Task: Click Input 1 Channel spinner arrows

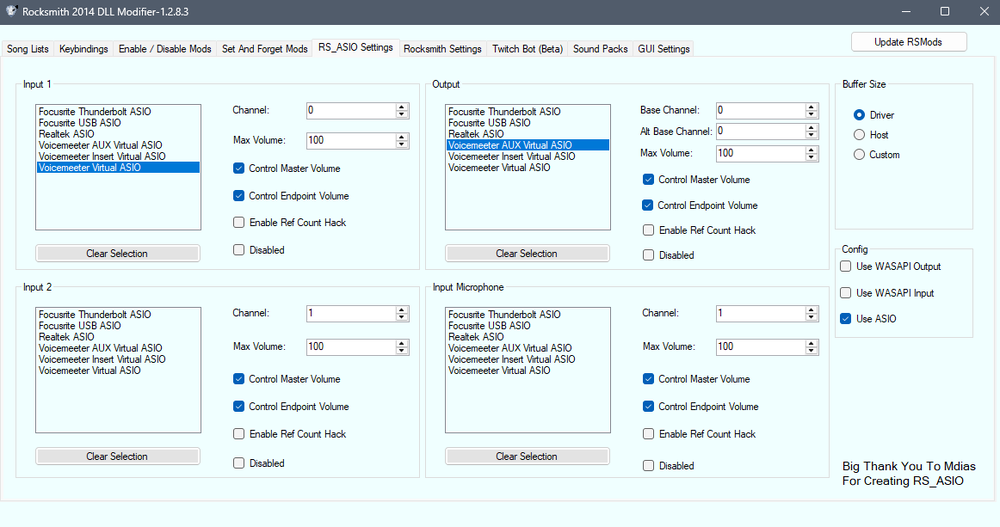Action: tap(402, 110)
